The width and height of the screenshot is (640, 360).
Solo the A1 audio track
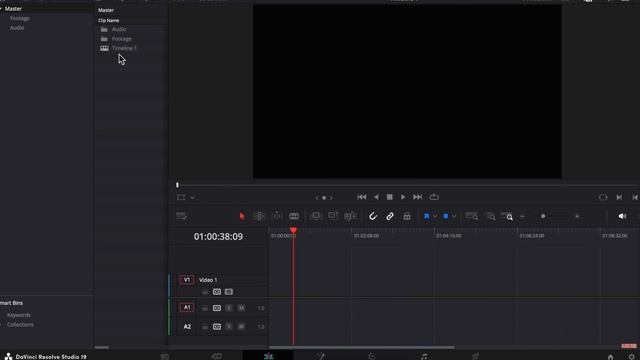coord(229,308)
